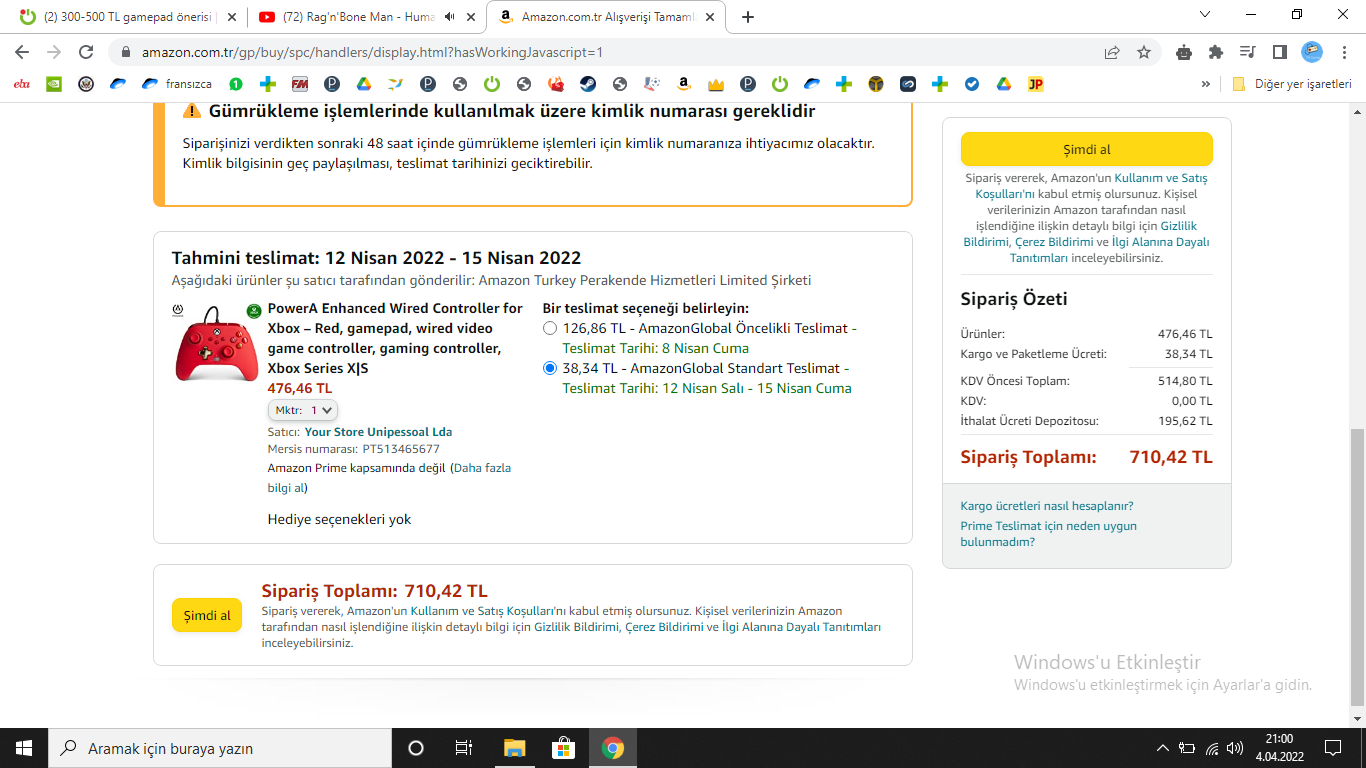Open File Explorer from the taskbar
Image resolution: width=1366 pixels, height=768 pixels.
click(514, 748)
